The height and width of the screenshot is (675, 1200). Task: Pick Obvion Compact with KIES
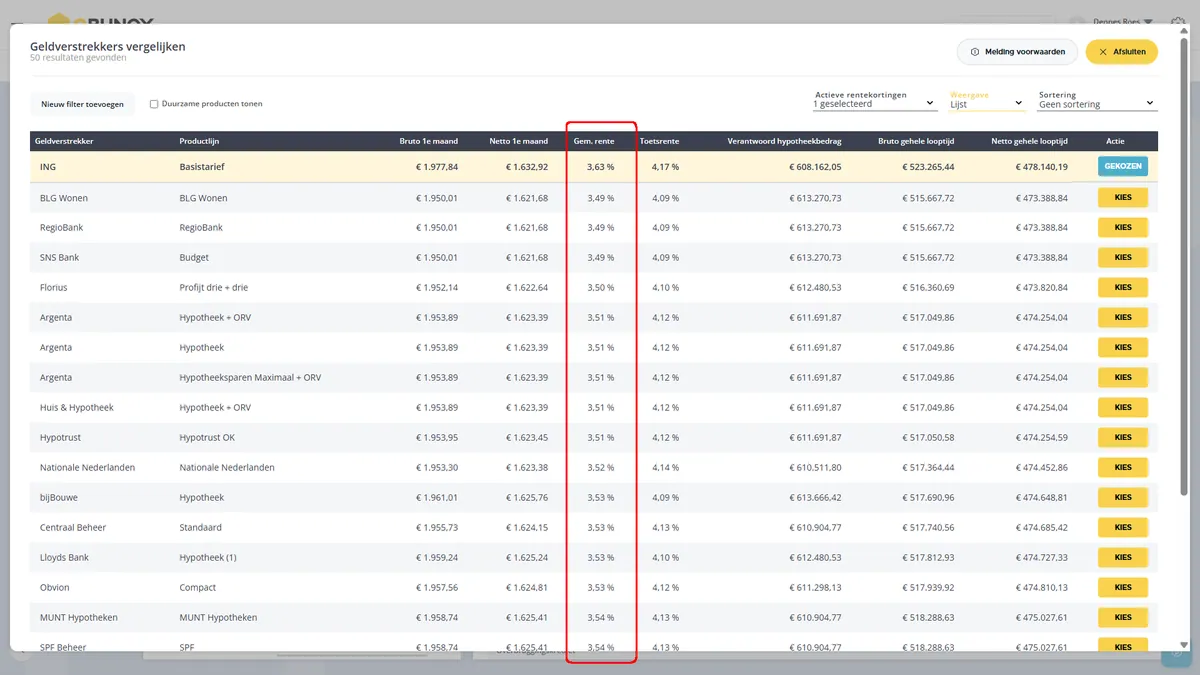click(1123, 588)
